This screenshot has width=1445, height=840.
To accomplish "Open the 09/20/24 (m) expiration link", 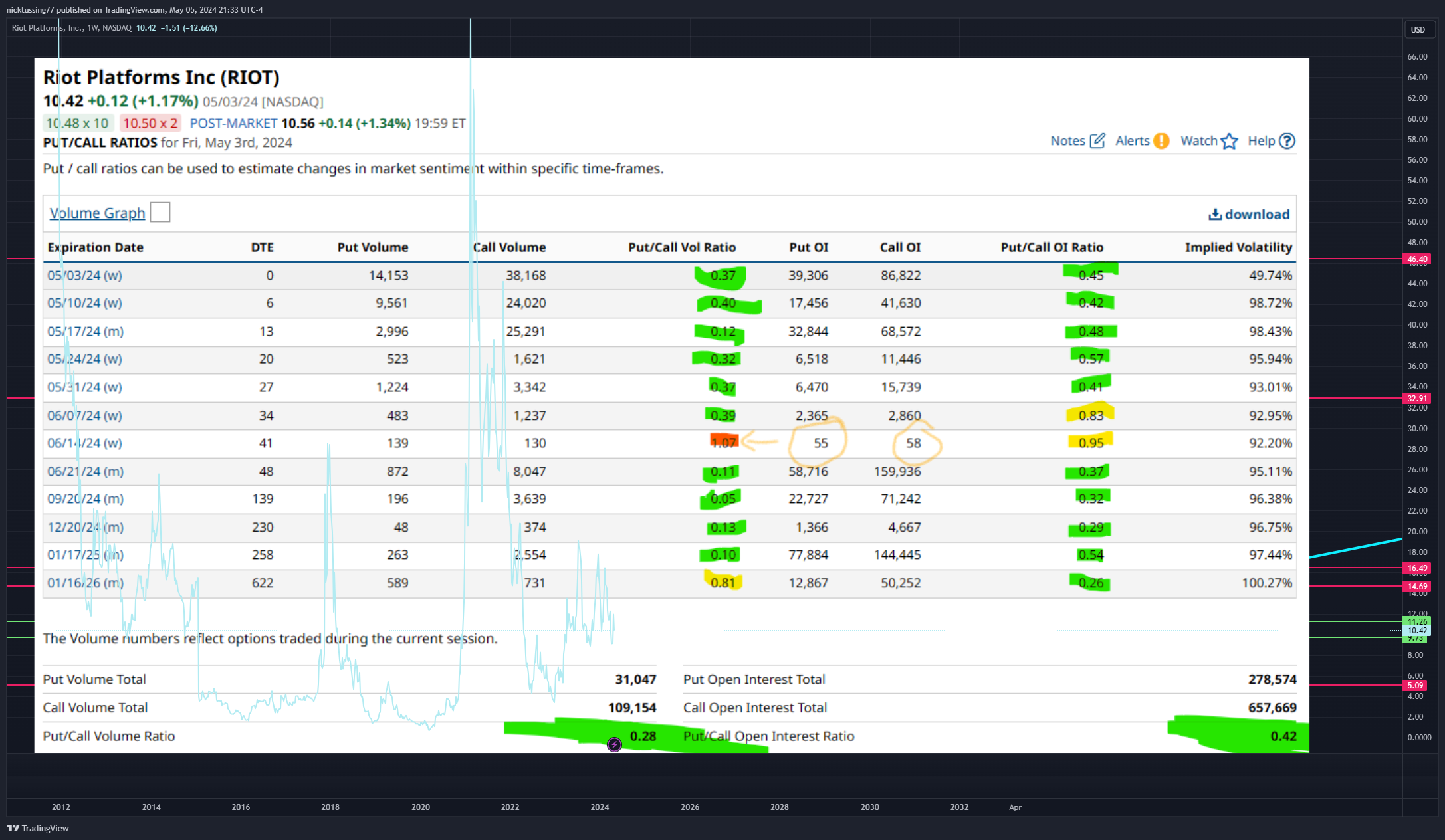I will pos(85,498).
